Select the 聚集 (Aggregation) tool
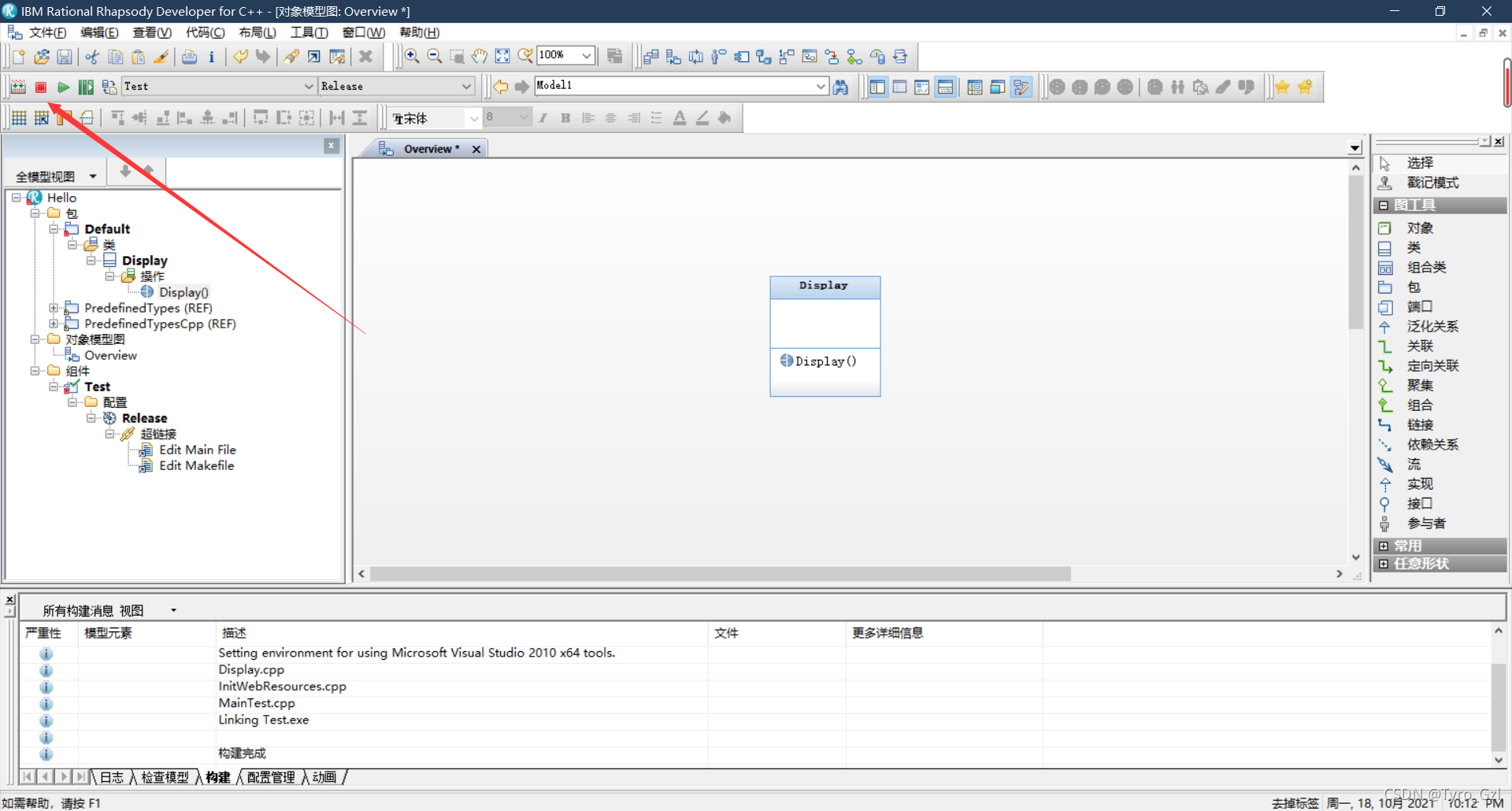 tap(1420, 386)
